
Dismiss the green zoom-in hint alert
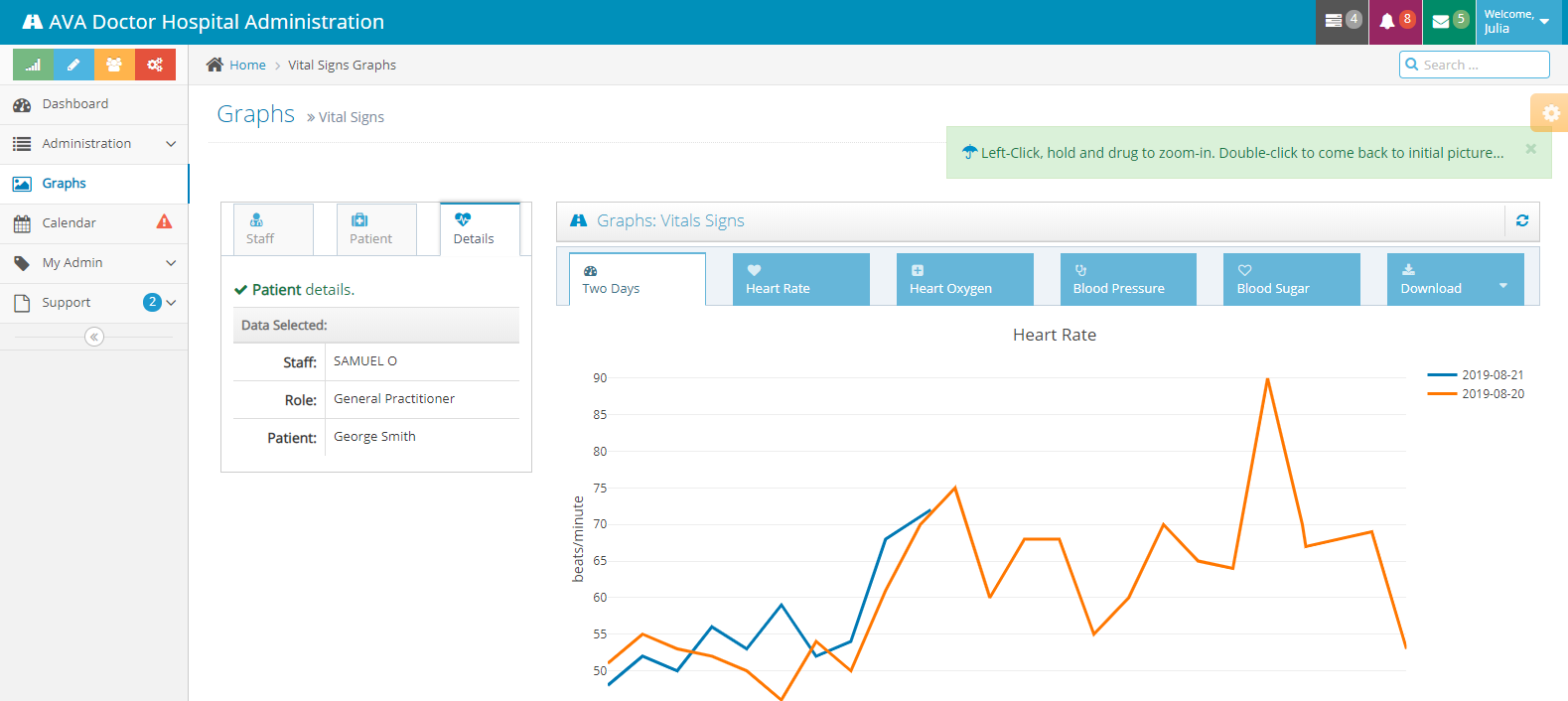click(x=1530, y=149)
